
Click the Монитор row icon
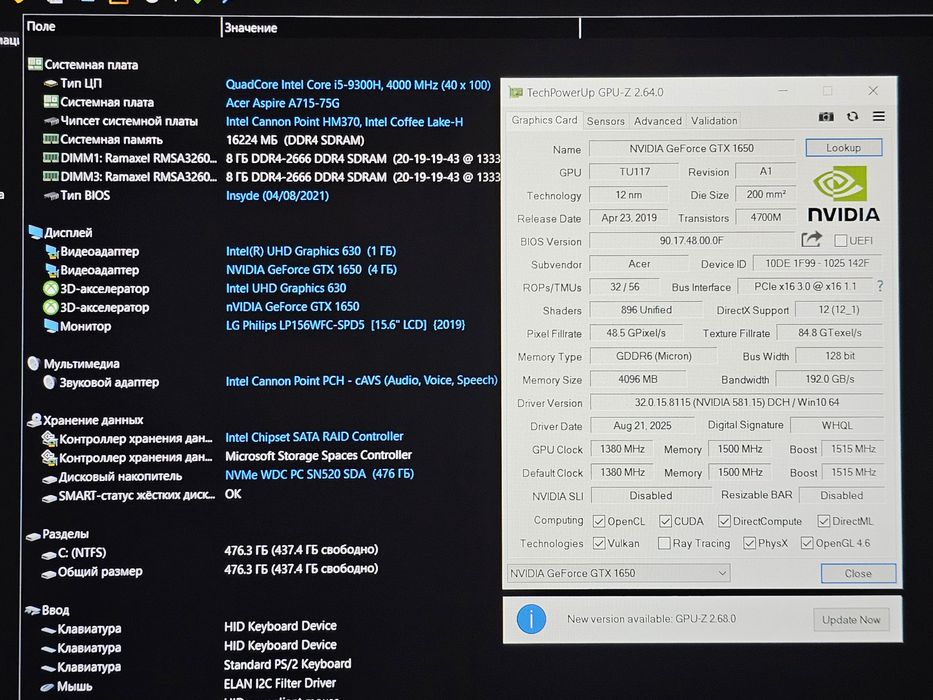pos(51,326)
